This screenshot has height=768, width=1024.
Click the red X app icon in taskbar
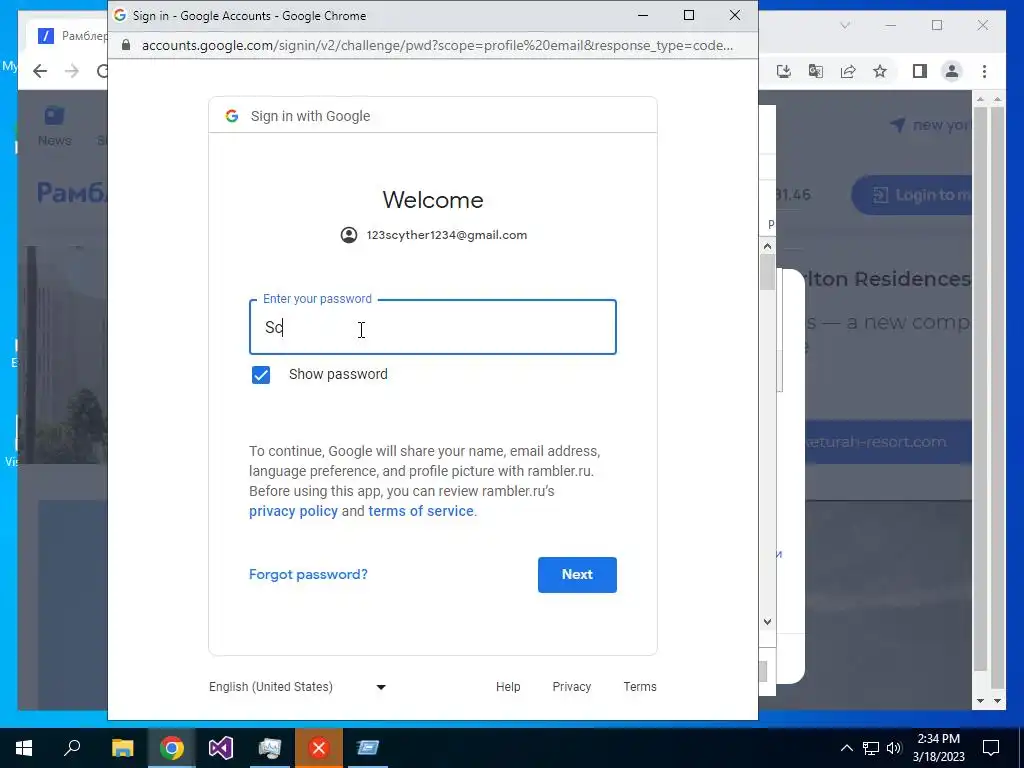[319, 748]
